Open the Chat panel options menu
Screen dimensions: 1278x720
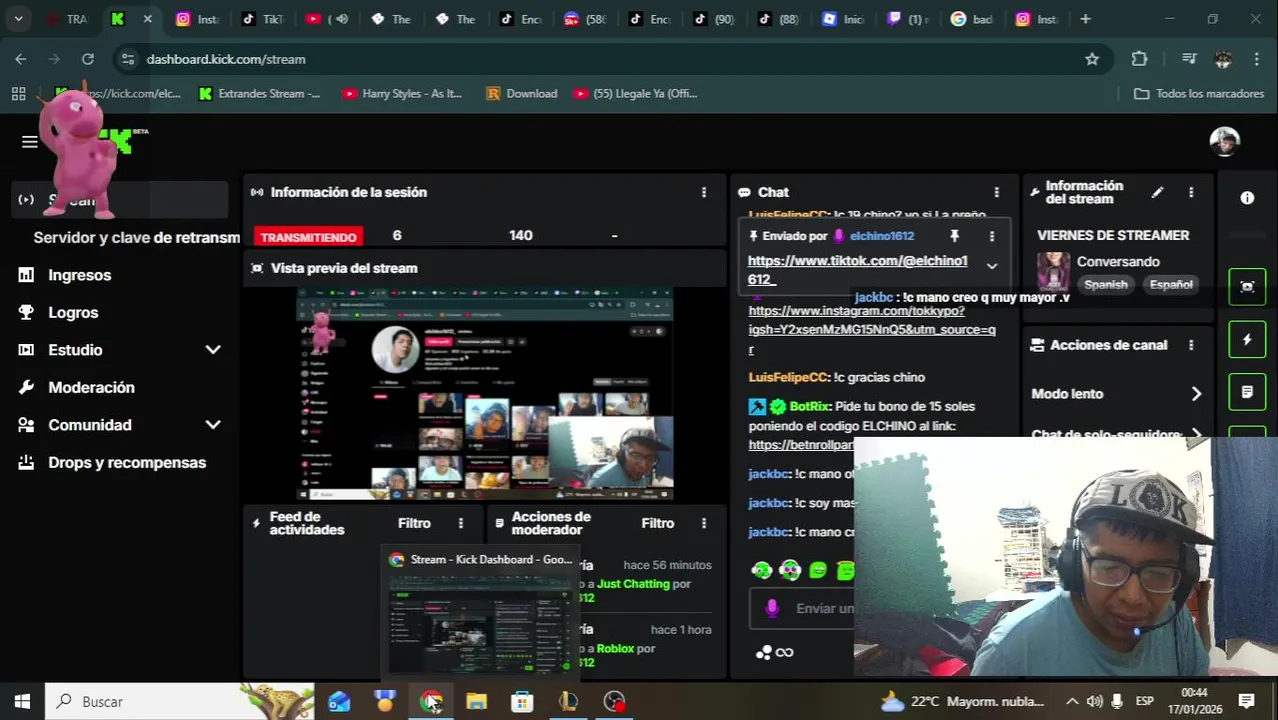(x=996, y=192)
